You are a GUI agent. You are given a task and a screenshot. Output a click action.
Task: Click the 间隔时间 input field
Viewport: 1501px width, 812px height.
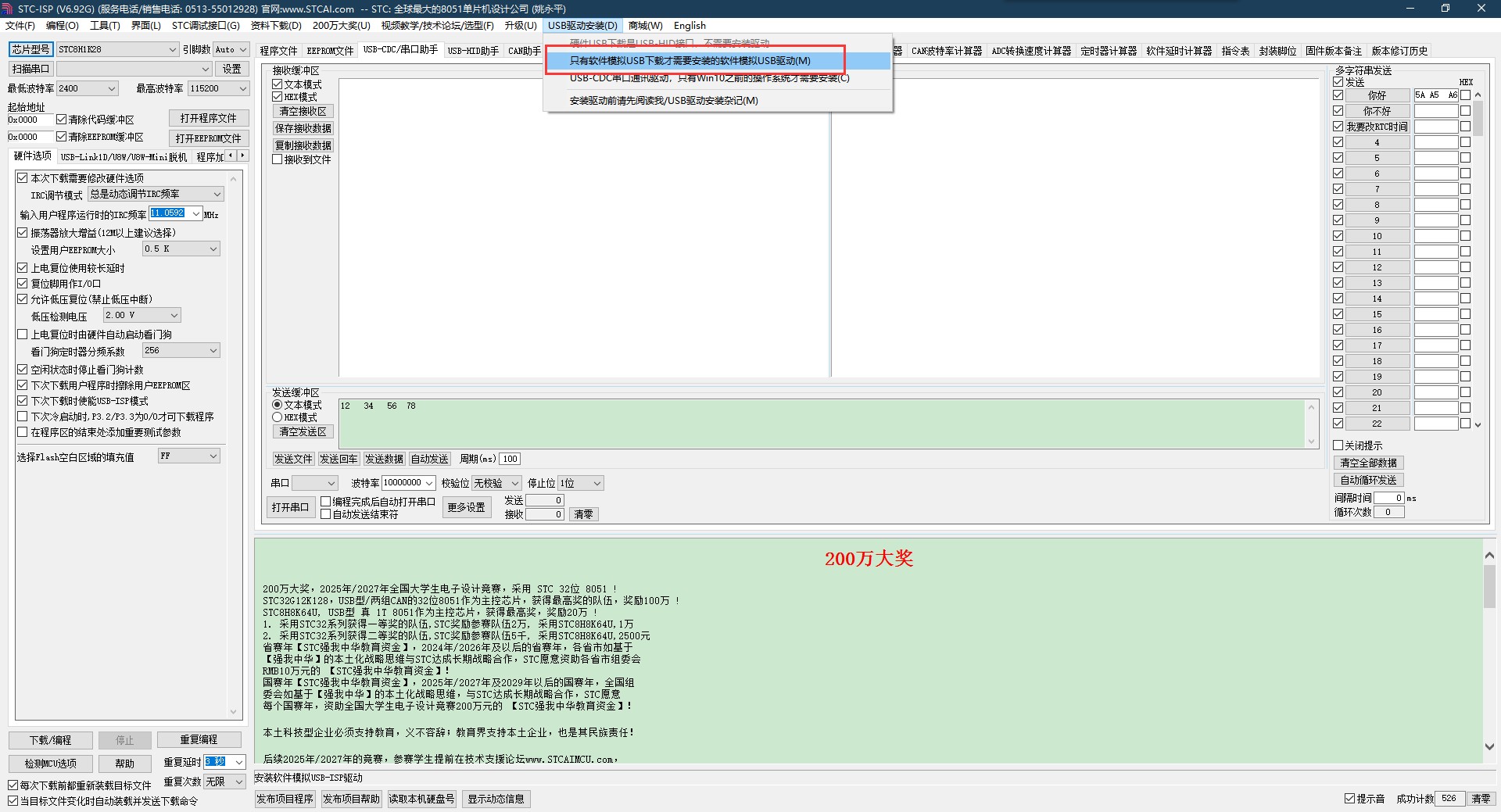coord(1389,498)
